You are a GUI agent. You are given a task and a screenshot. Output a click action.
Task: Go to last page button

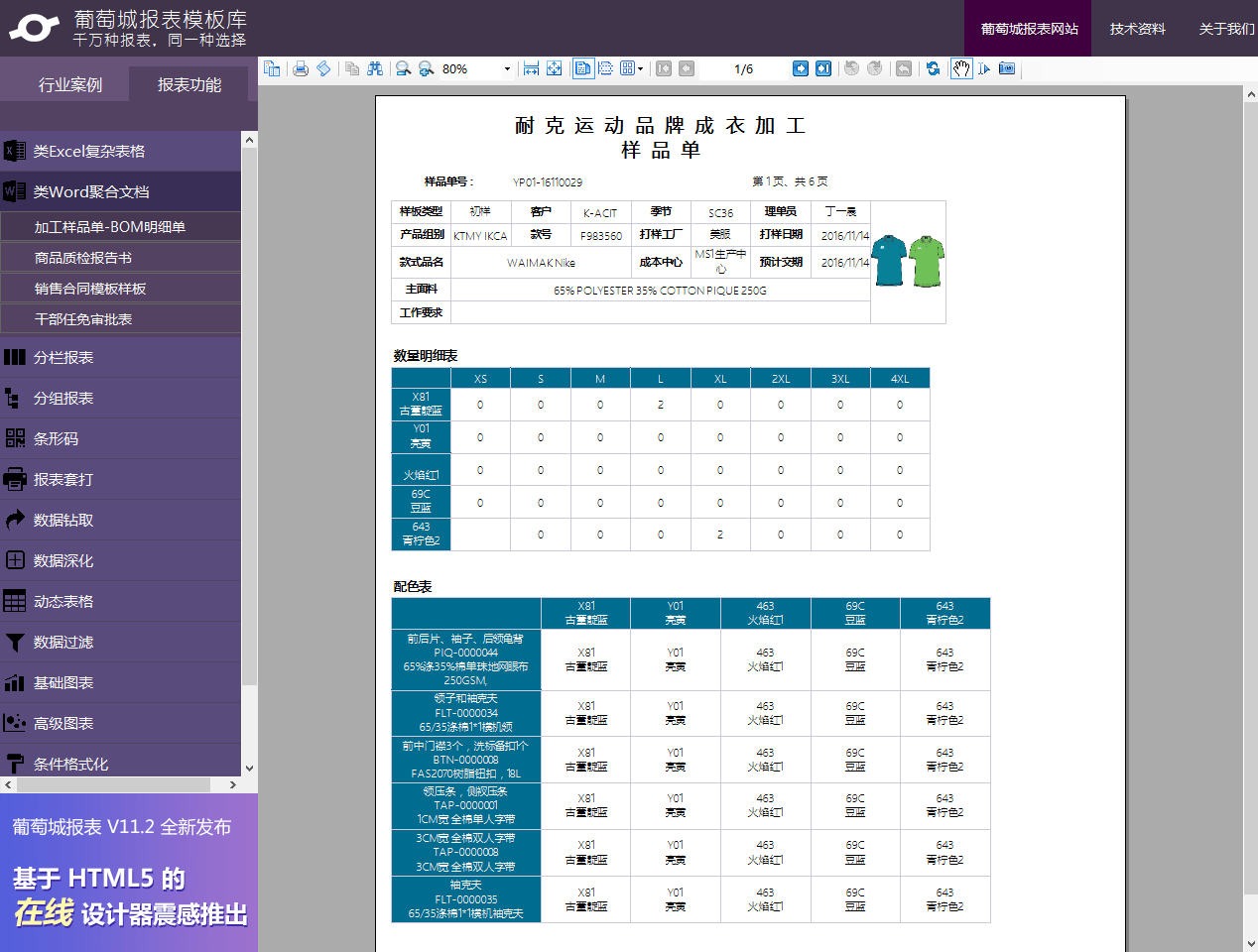click(823, 68)
